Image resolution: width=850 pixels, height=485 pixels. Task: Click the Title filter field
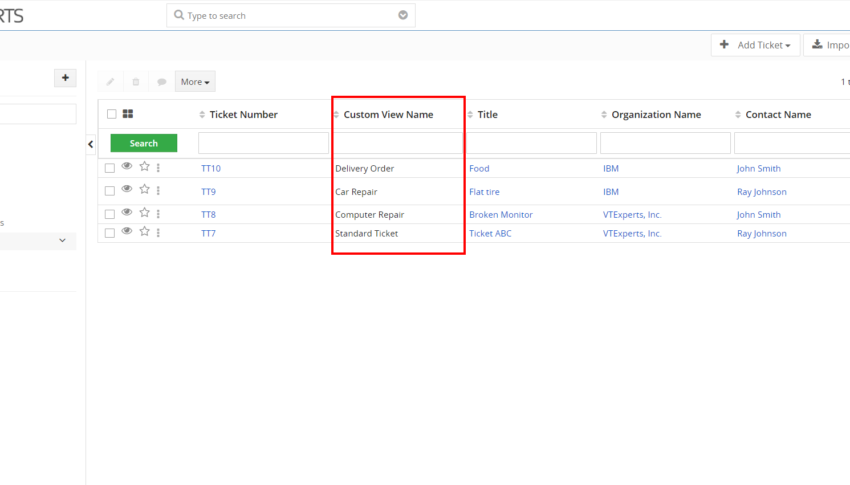coord(531,143)
